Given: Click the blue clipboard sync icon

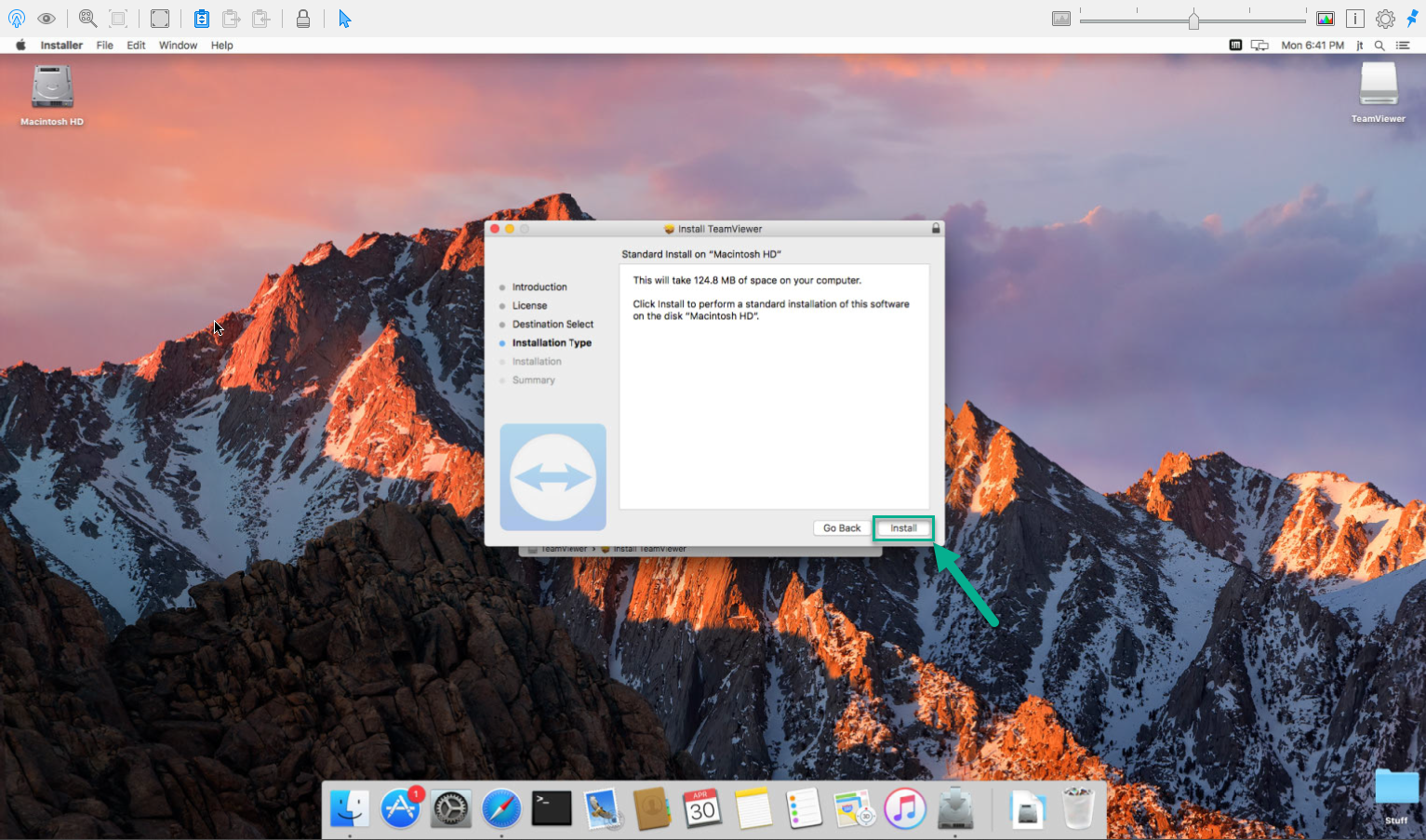Looking at the screenshot, I should (202, 19).
